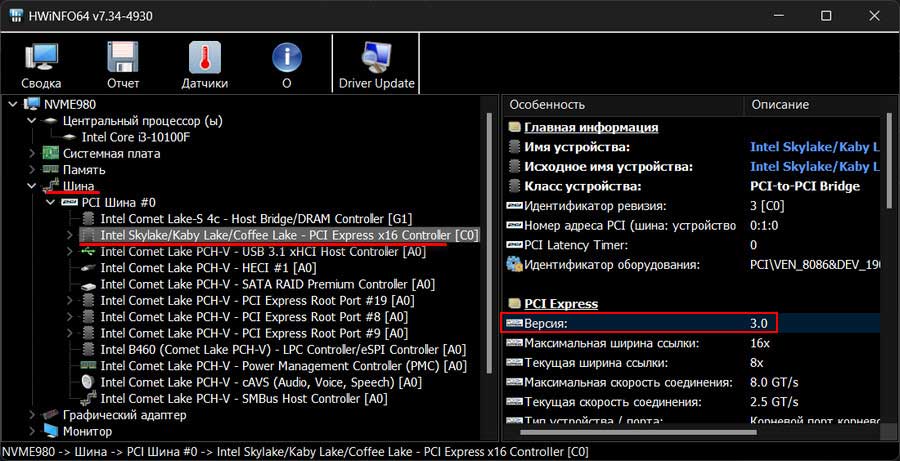Collapse the PCI Шина #0 node
The image size is (900, 461).
pyautogui.click(x=51, y=203)
